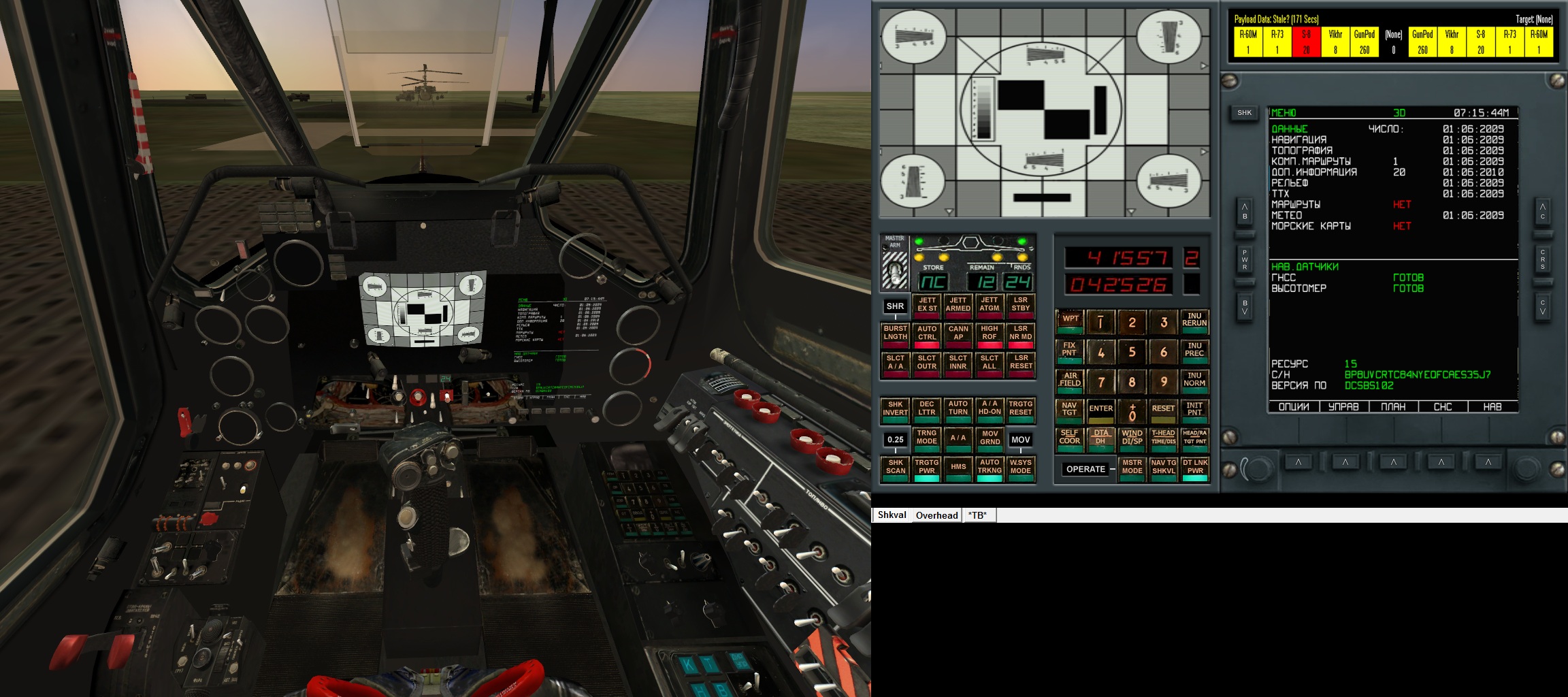
Task: Click the ABRIS B up arrow key
Action: tap(1245, 212)
